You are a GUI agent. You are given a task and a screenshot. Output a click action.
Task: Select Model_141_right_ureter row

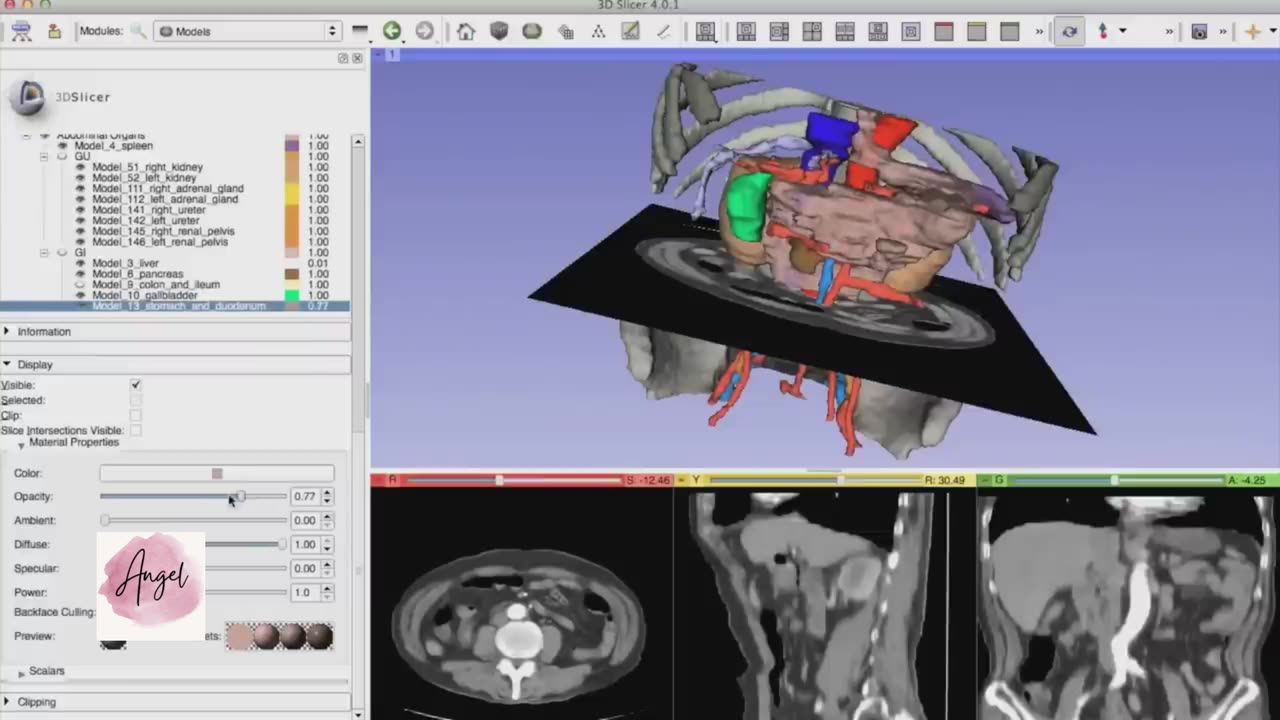149,210
